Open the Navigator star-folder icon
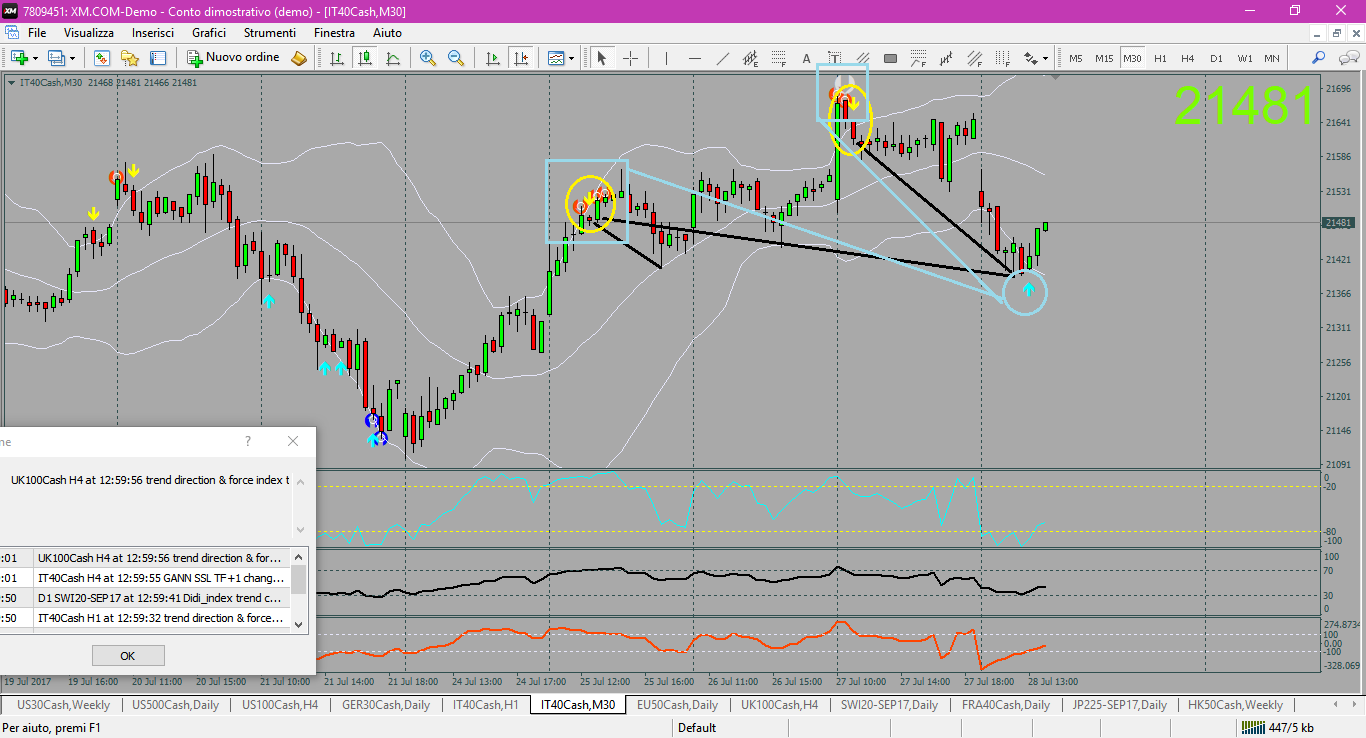Screen dimensions: 1366x738 click(x=130, y=58)
